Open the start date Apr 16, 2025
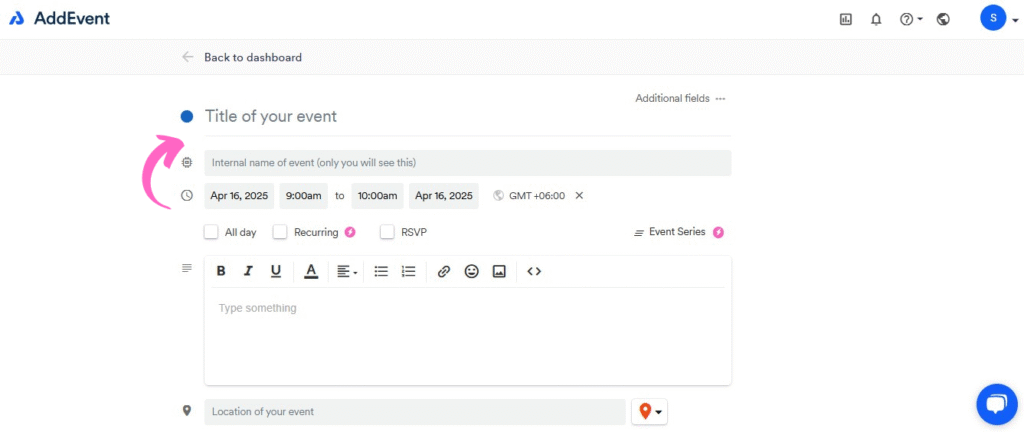This screenshot has width=1024, height=432. pyautogui.click(x=239, y=196)
